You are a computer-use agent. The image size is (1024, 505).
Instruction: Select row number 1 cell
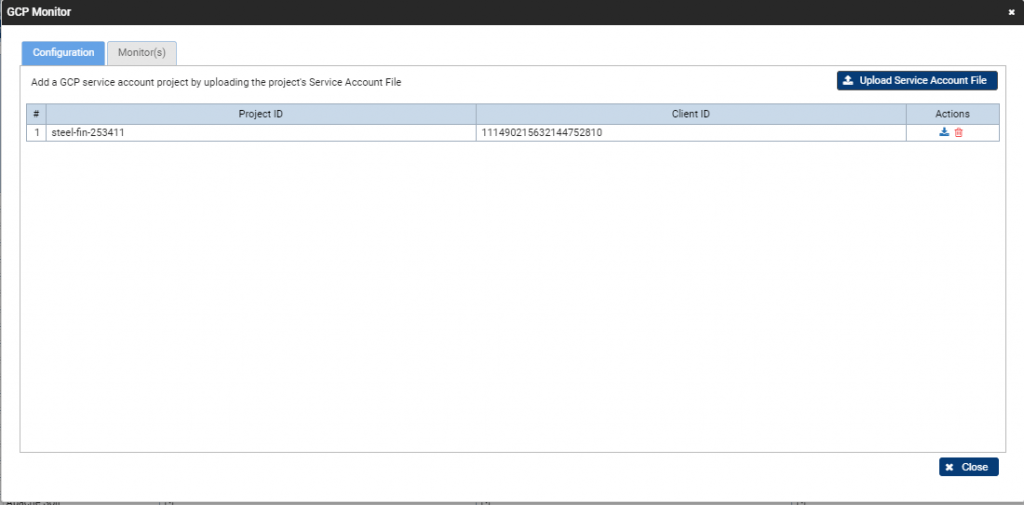37,133
